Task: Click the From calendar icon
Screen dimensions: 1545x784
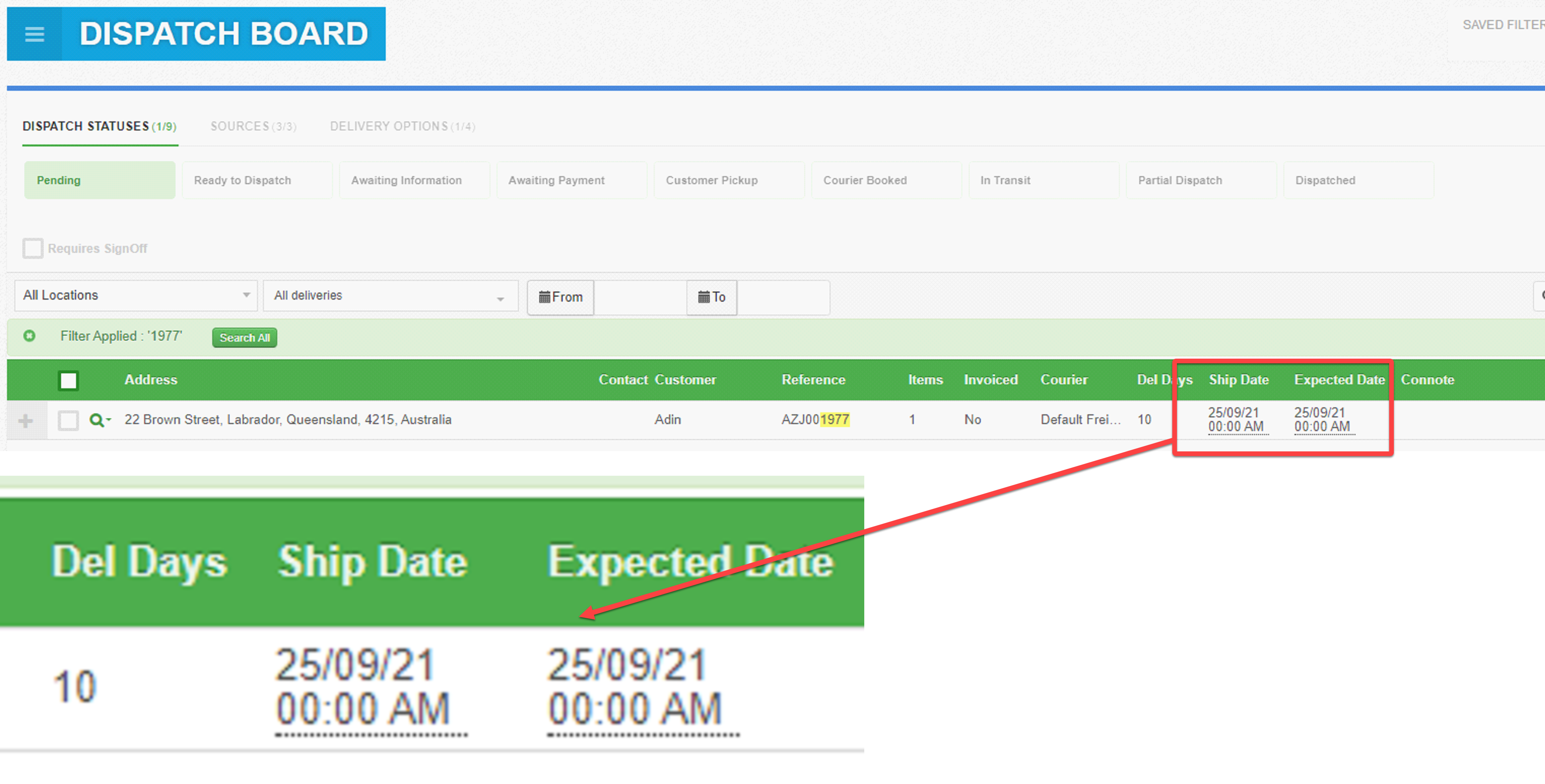Action: click(x=545, y=297)
